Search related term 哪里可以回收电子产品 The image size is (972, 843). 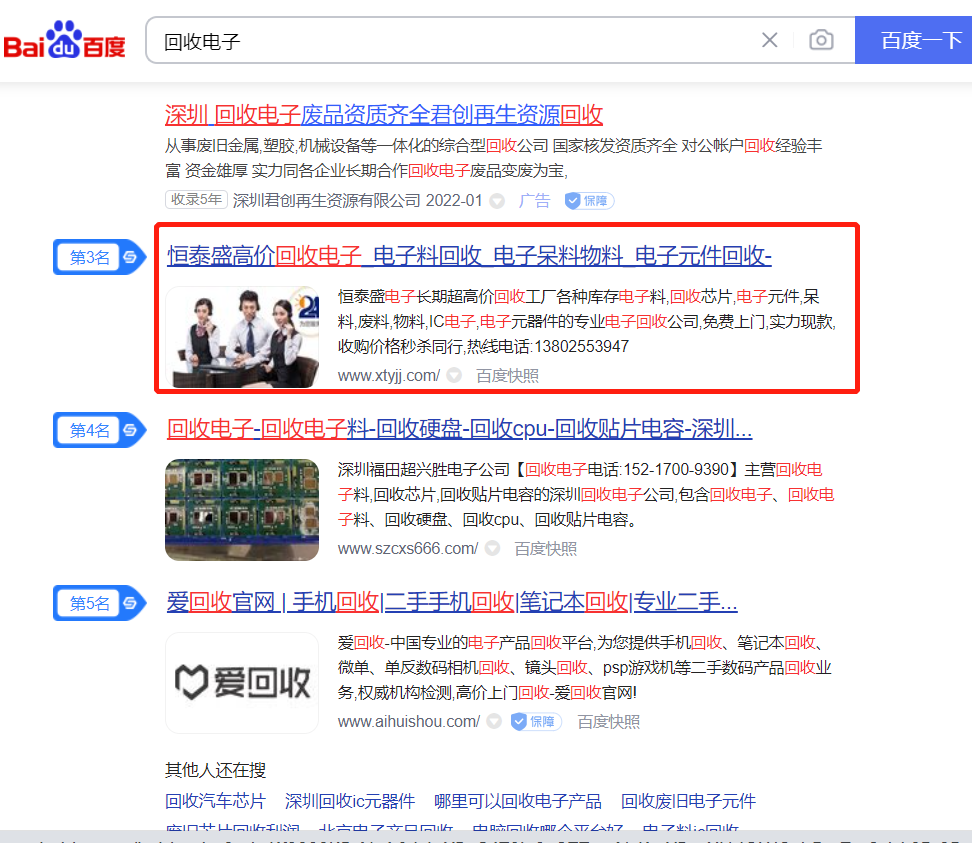518,801
